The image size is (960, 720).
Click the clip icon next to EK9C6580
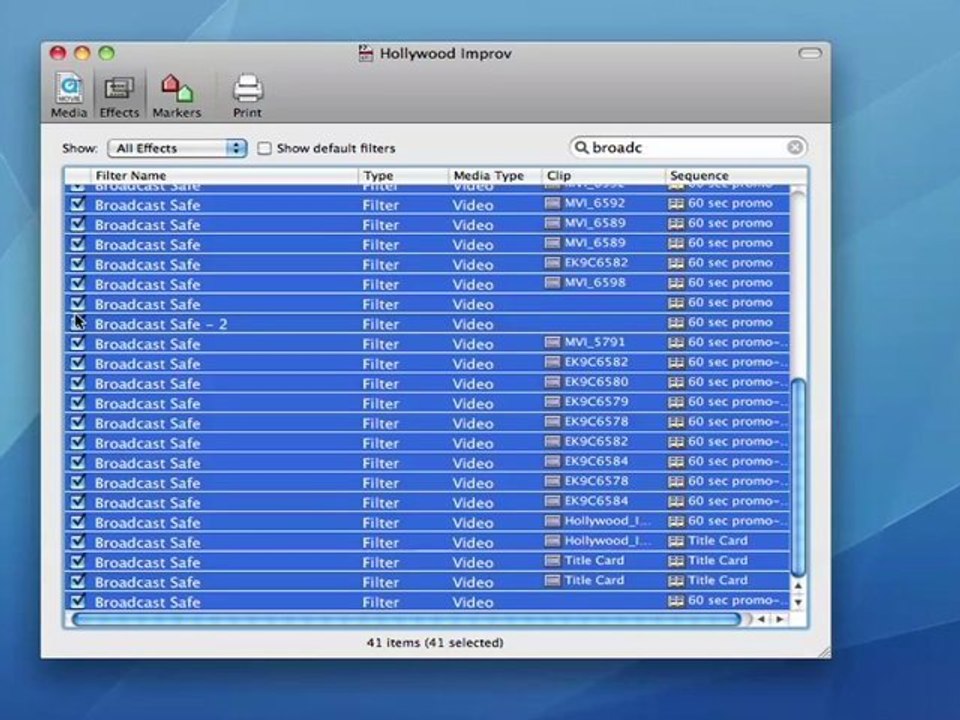click(x=552, y=382)
